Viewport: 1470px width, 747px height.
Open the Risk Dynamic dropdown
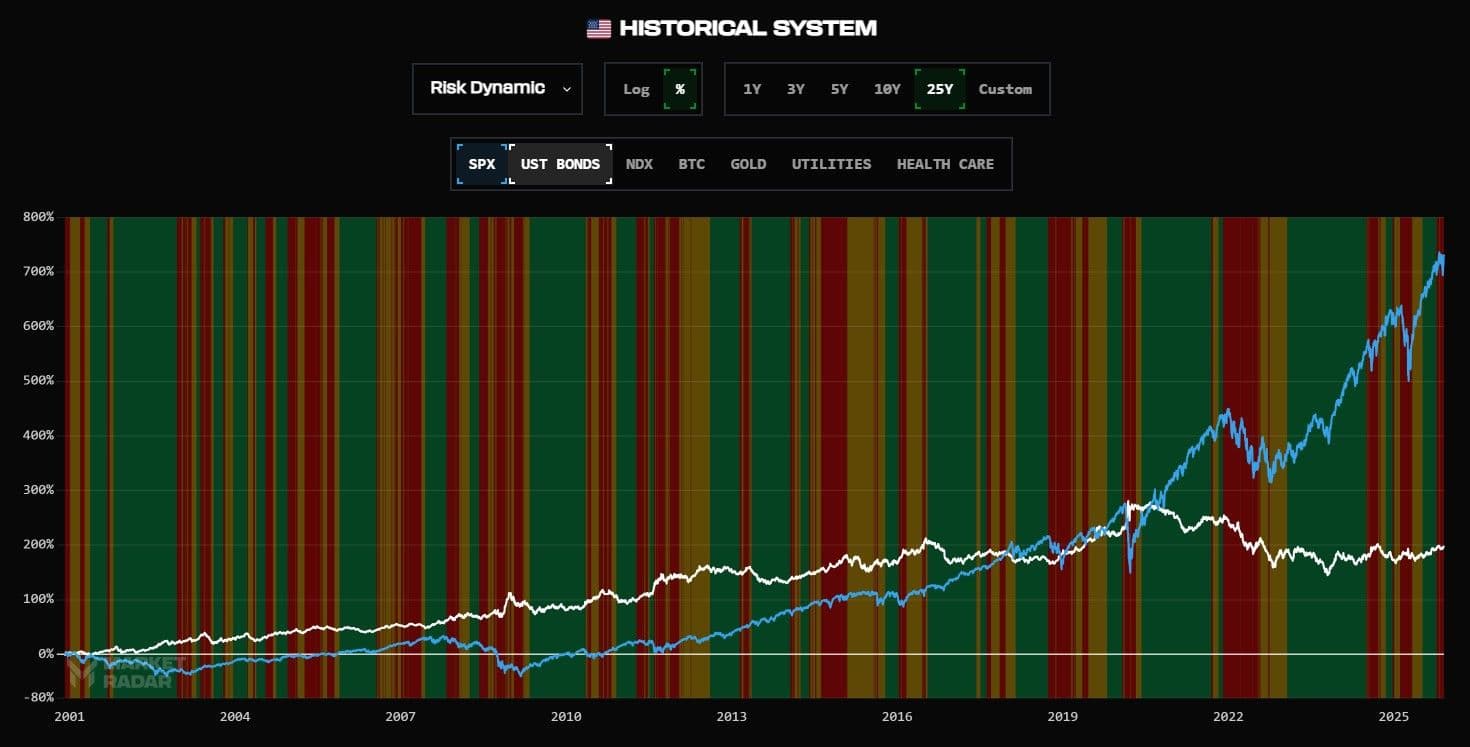coord(496,88)
